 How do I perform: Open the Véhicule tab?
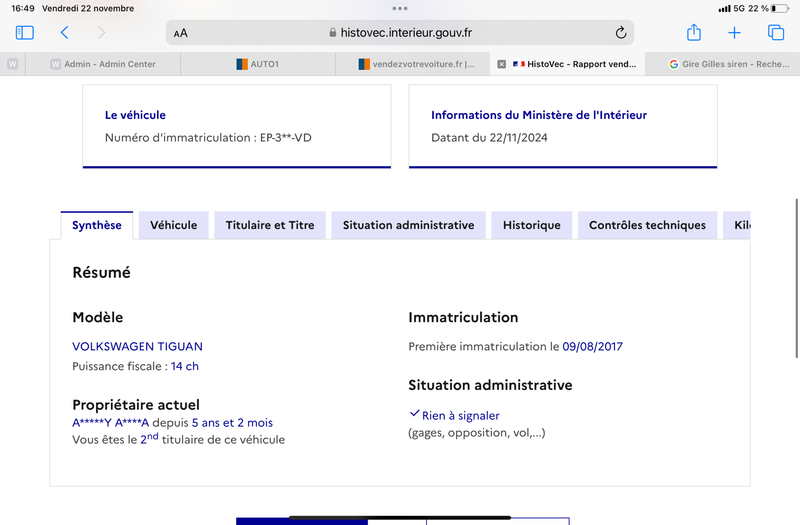click(173, 225)
